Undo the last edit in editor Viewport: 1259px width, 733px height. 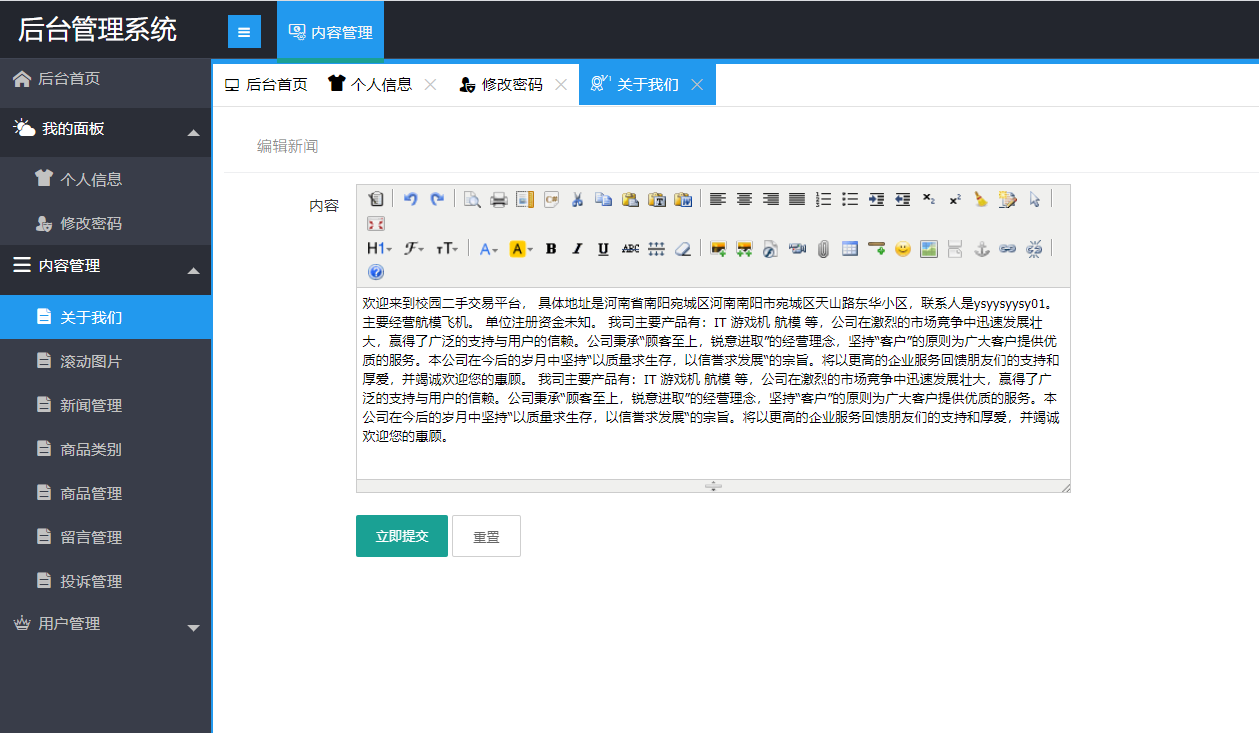pyautogui.click(x=410, y=199)
